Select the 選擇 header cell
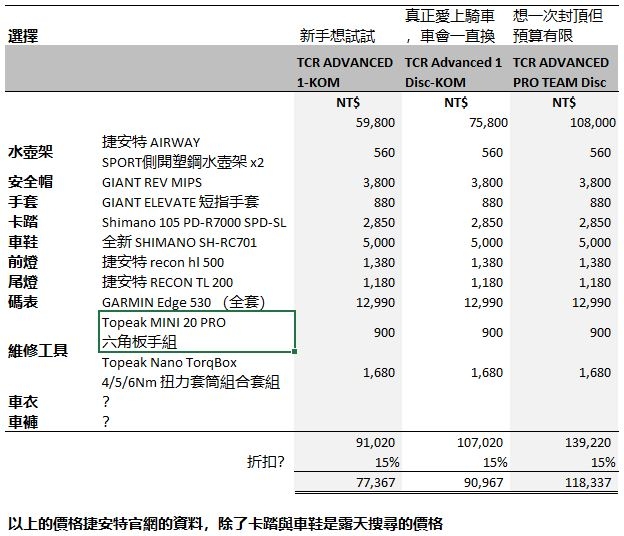Viewport: 624px width, 536px height. [x=23, y=36]
